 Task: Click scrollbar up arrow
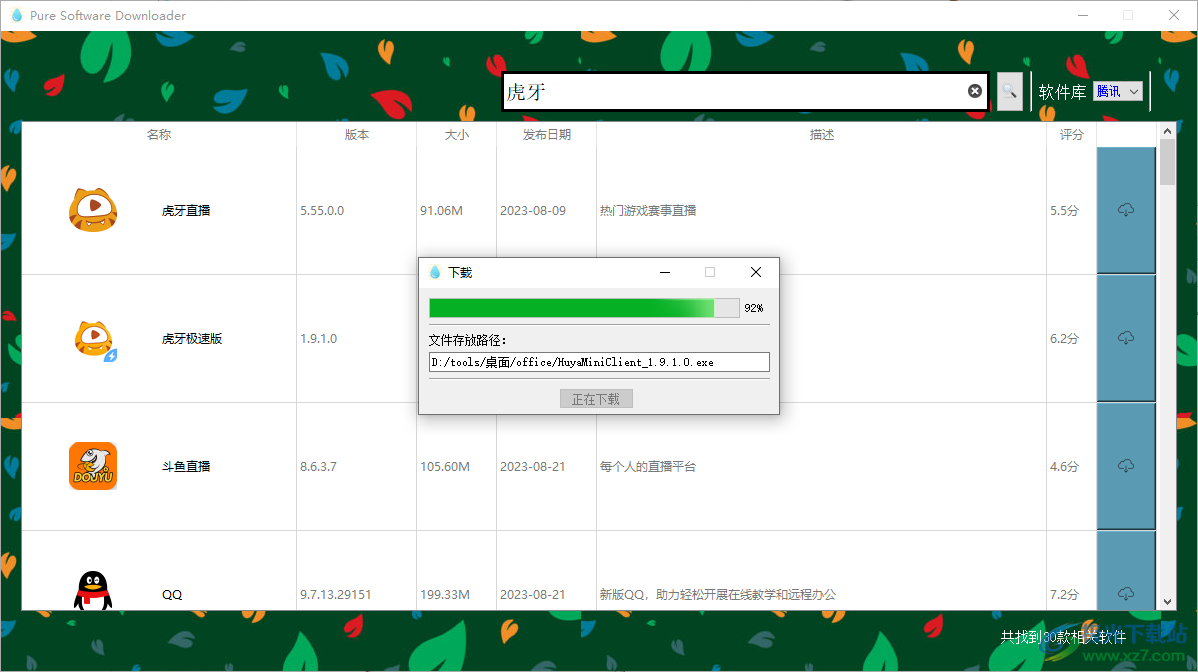[x=1167, y=131]
